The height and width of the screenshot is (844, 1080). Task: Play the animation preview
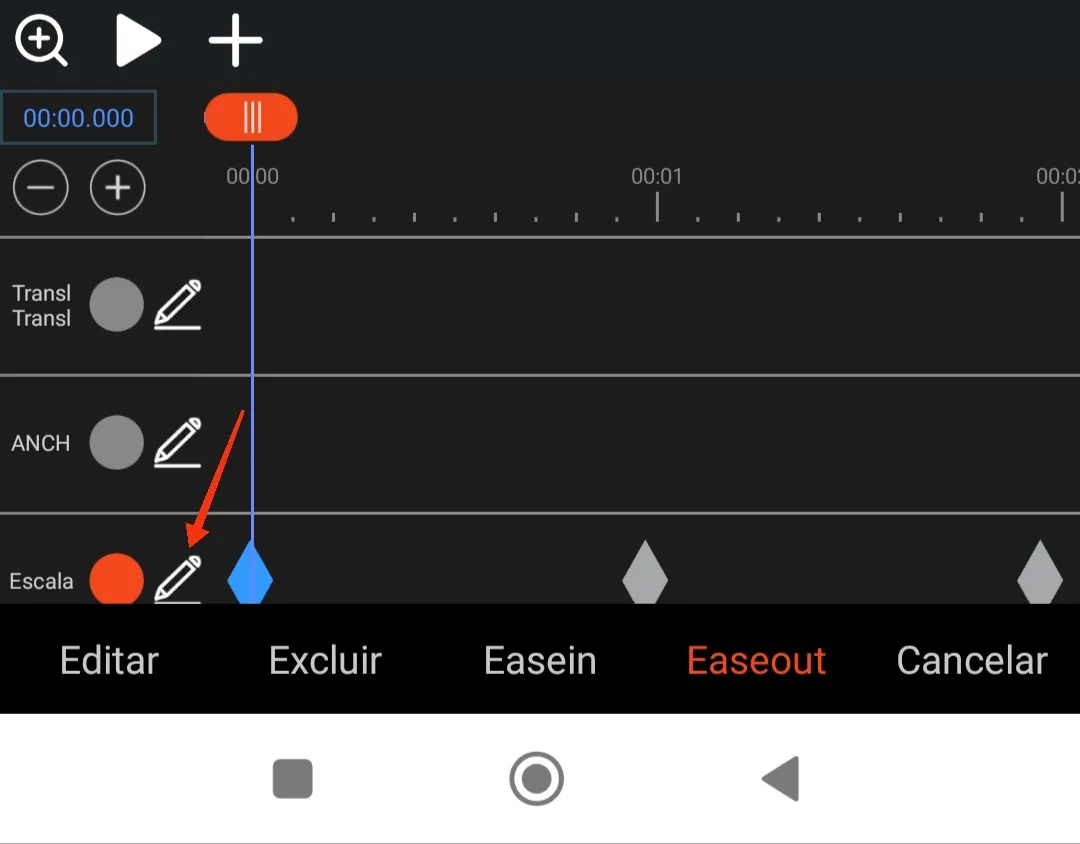click(x=138, y=41)
